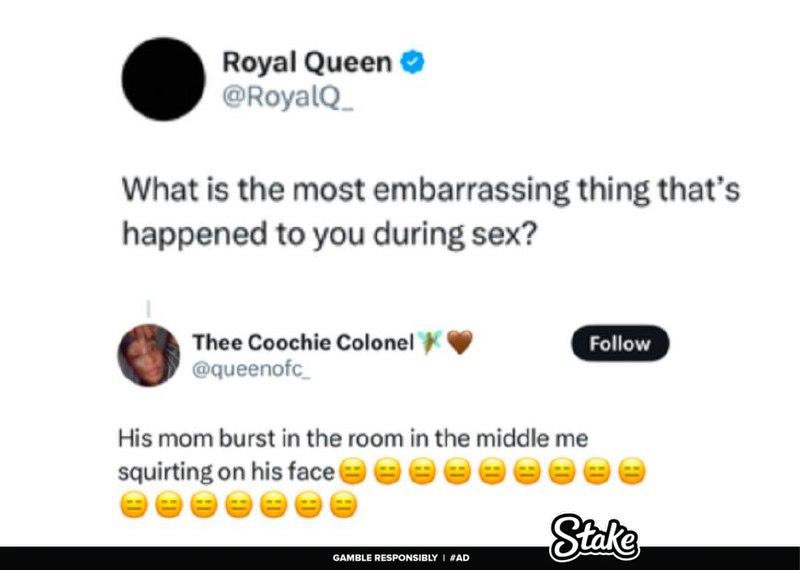Select the Royal Queen display name
Viewport: 800px width, 570px height.
[307, 63]
